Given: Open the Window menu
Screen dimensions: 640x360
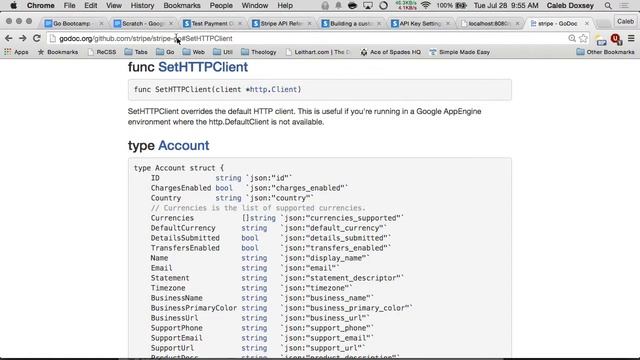Looking at the screenshot, I should coord(255,6).
